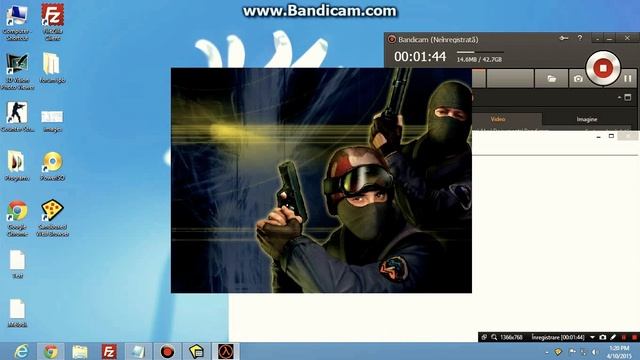Launch the Counter-Strike desktop shortcut
Viewport: 640px width, 360px height.
pos(17,117)
